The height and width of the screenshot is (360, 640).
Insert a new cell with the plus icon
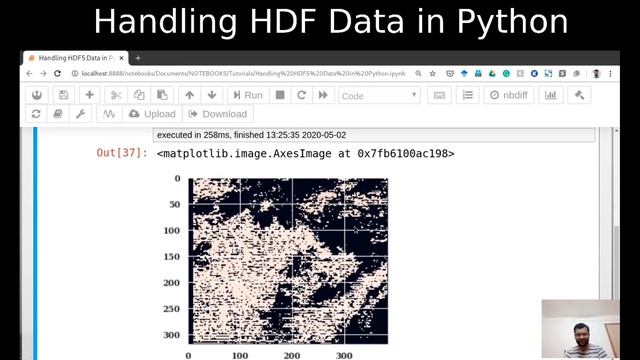click(x=89, y=95)
